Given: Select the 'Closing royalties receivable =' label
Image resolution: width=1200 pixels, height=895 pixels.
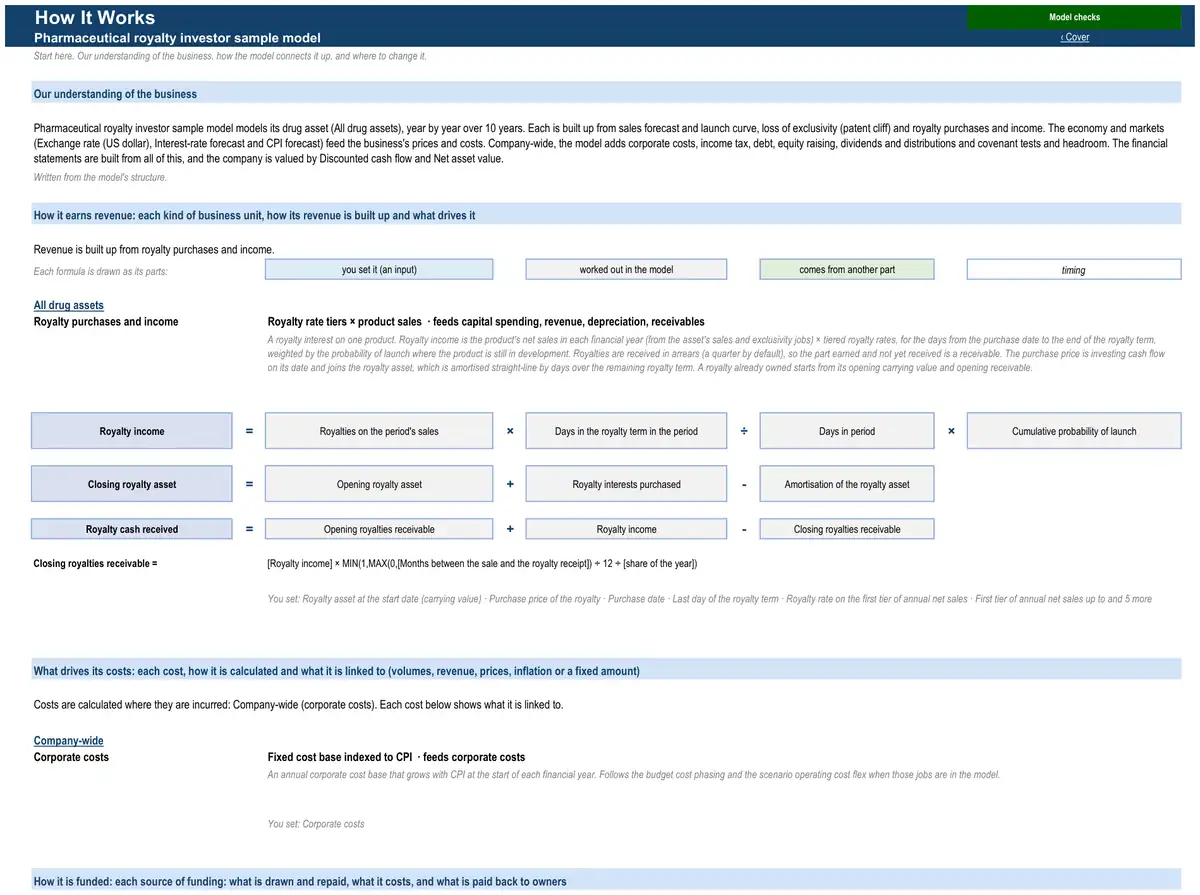Looking at the screenshot, I should point(96,563).
